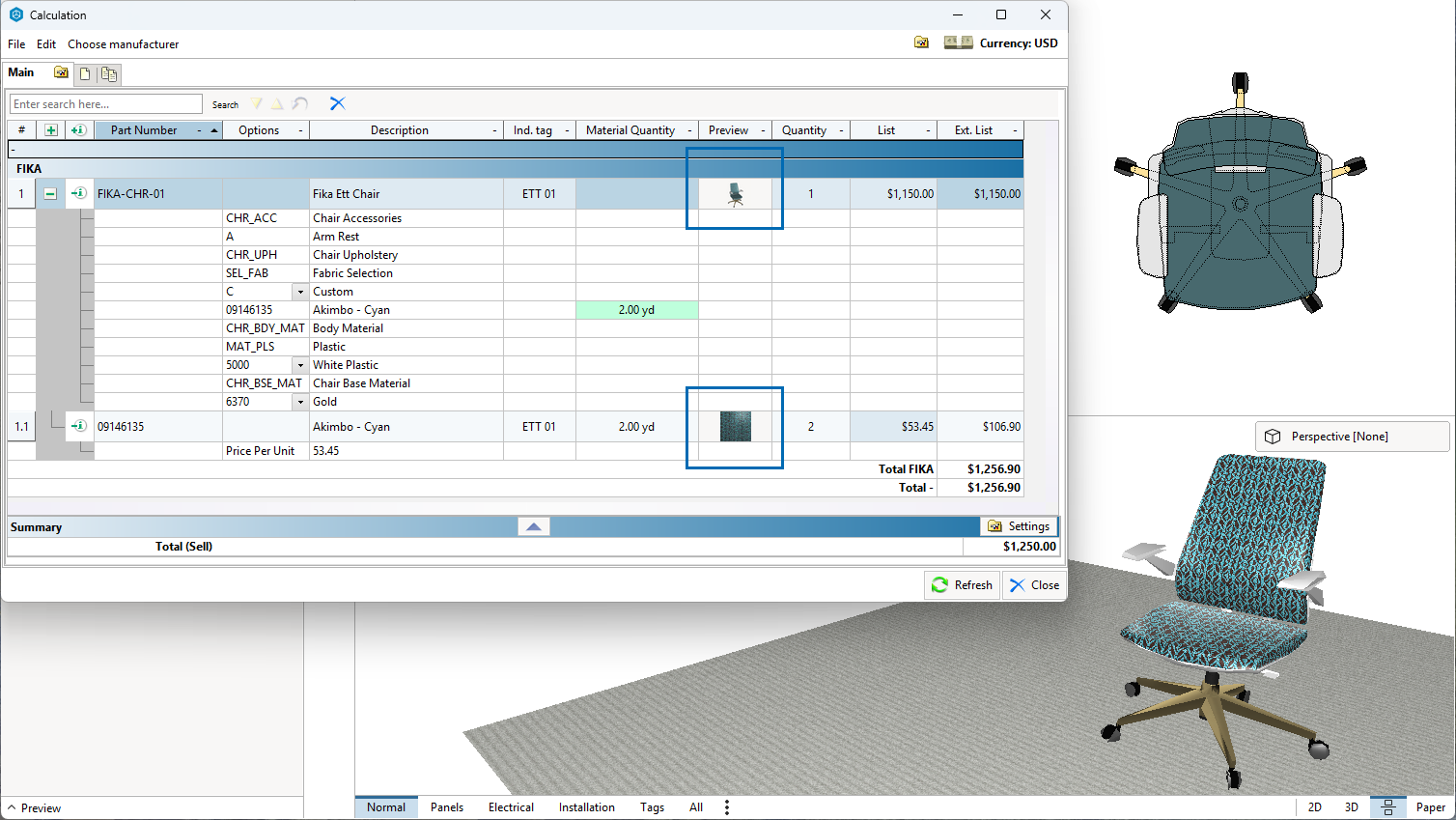Switch to the 3D view
Image resolution: width=1456 pixels, height=820 pixels.
[1351, 807]
